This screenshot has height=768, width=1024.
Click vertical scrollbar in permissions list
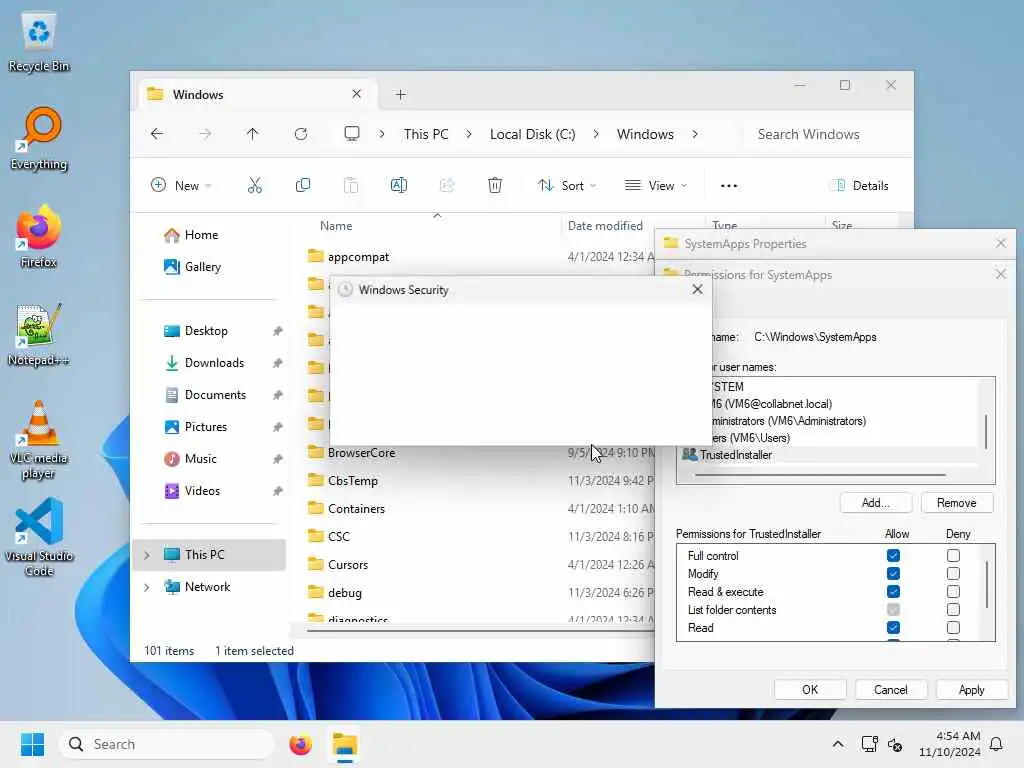point(987,584)
